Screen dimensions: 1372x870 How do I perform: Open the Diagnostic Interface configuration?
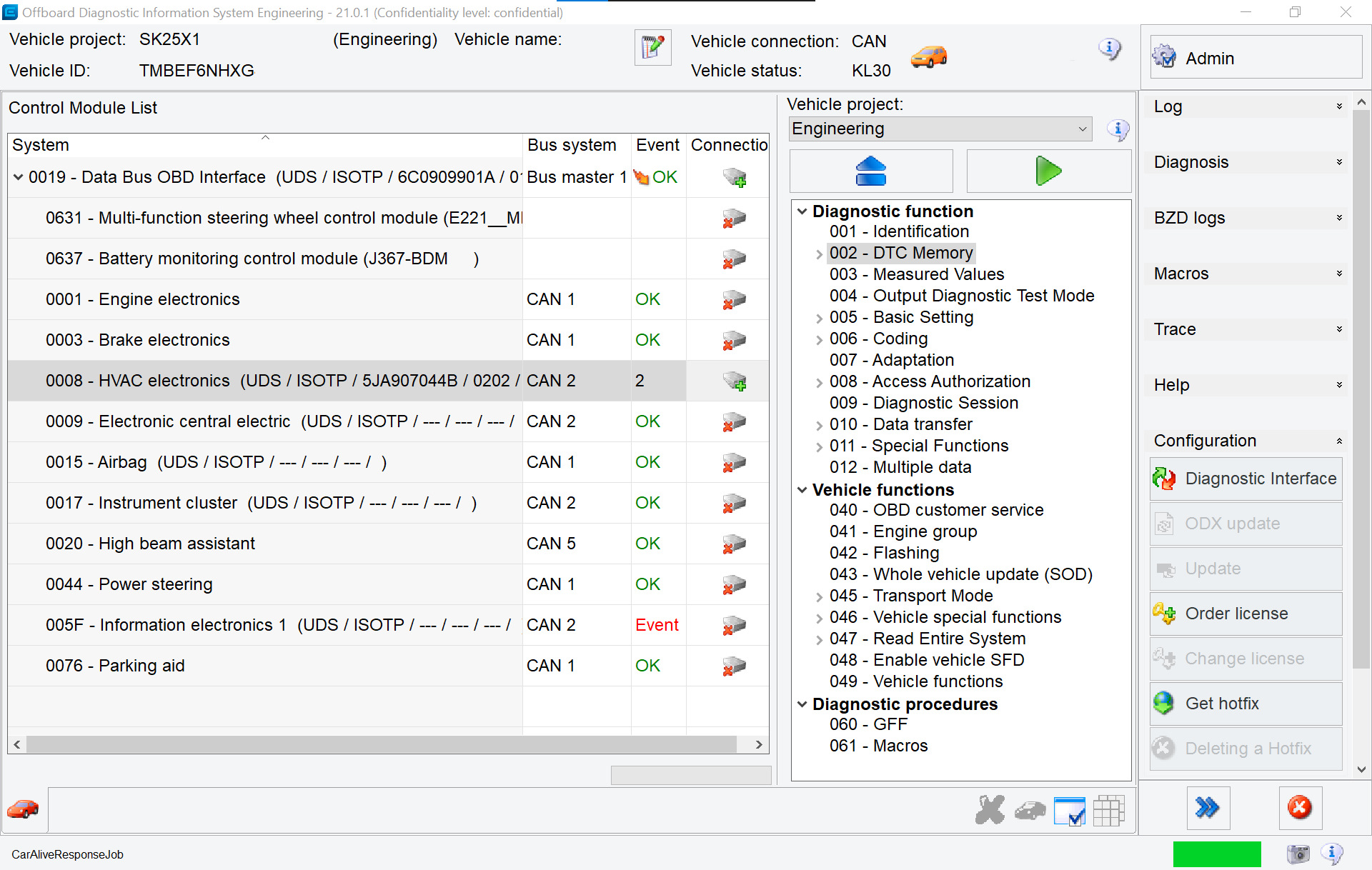tap(1246, 479)
